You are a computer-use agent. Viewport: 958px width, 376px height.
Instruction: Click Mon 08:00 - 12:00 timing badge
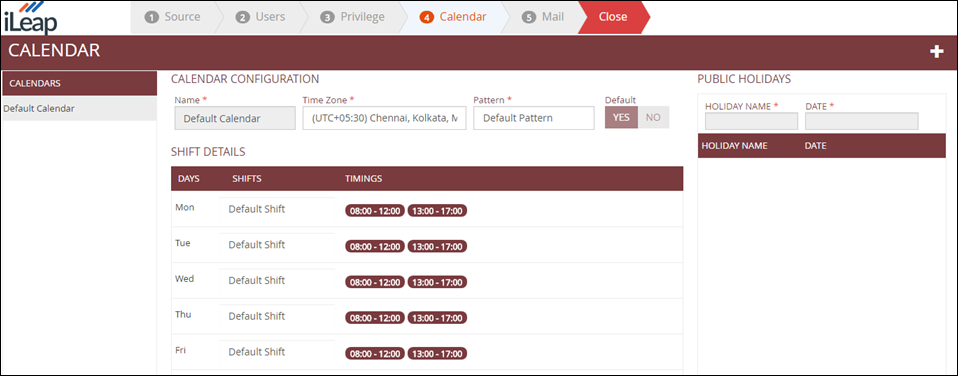click(x=375, y=211)
